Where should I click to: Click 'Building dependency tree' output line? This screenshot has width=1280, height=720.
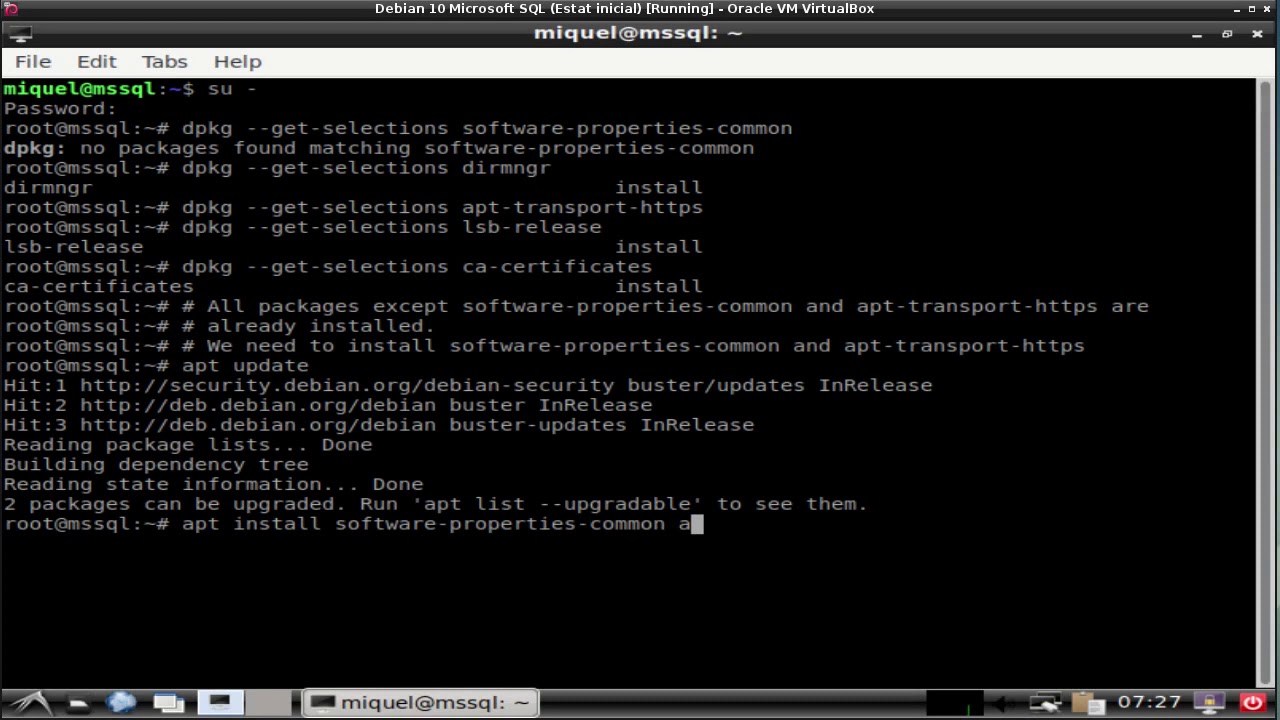(156, 464)
